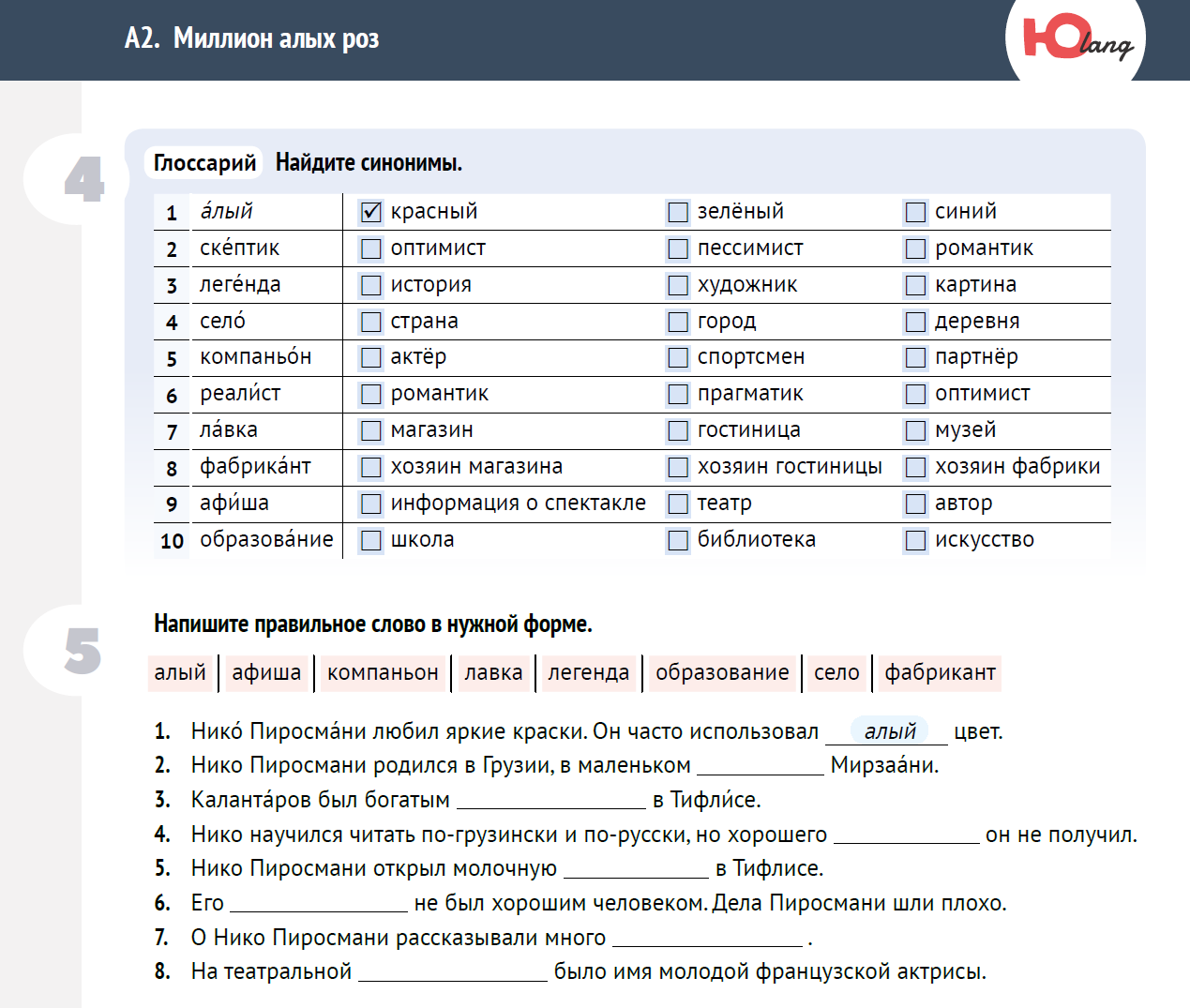Viewport: 1190px width, 1008px height.
Task: Click blank before 'в Тифлисе' in sentence 3
Action: (x=551, y=801)
